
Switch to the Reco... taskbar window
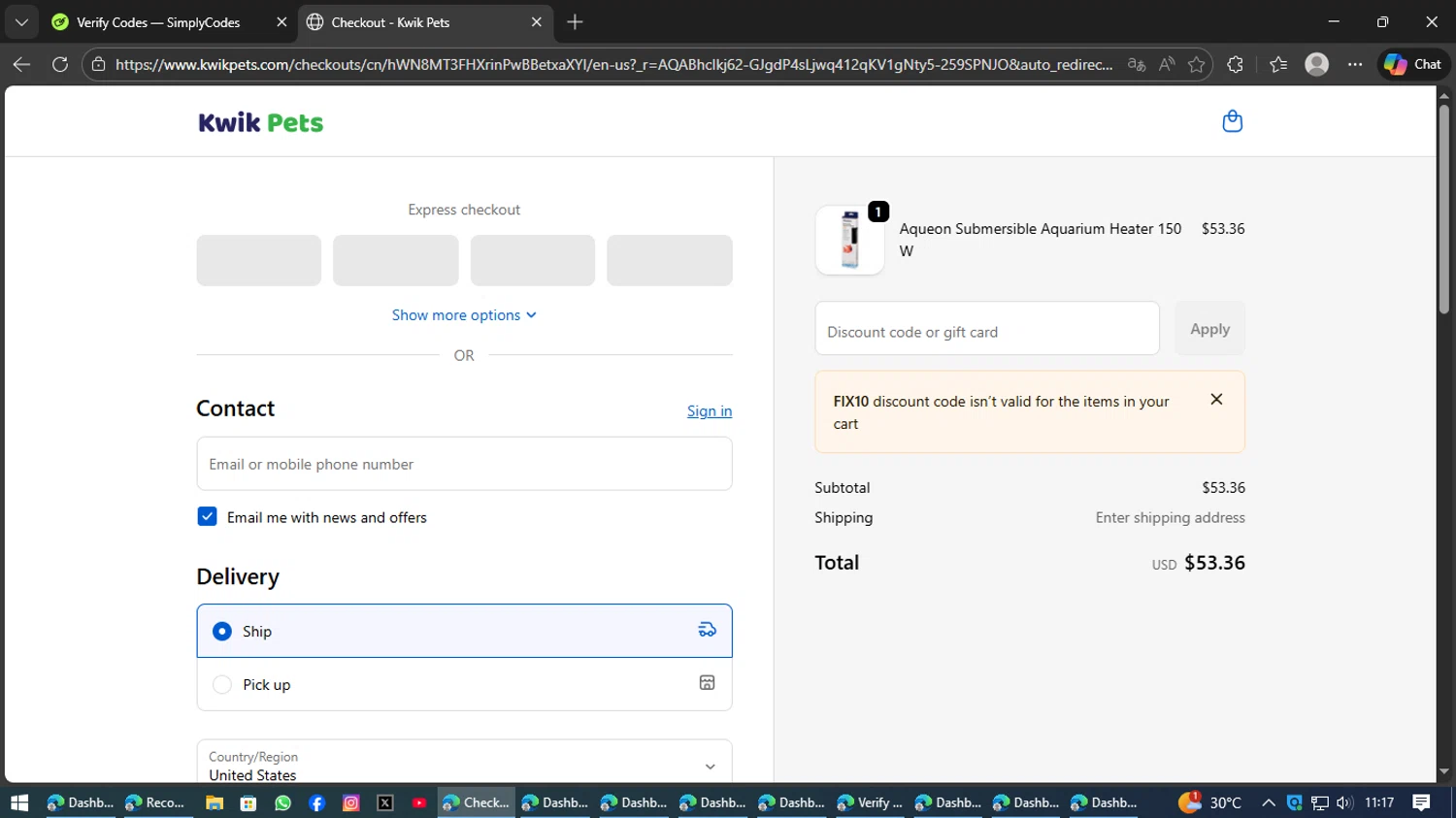pyautogui.click(x=155, y=802)
